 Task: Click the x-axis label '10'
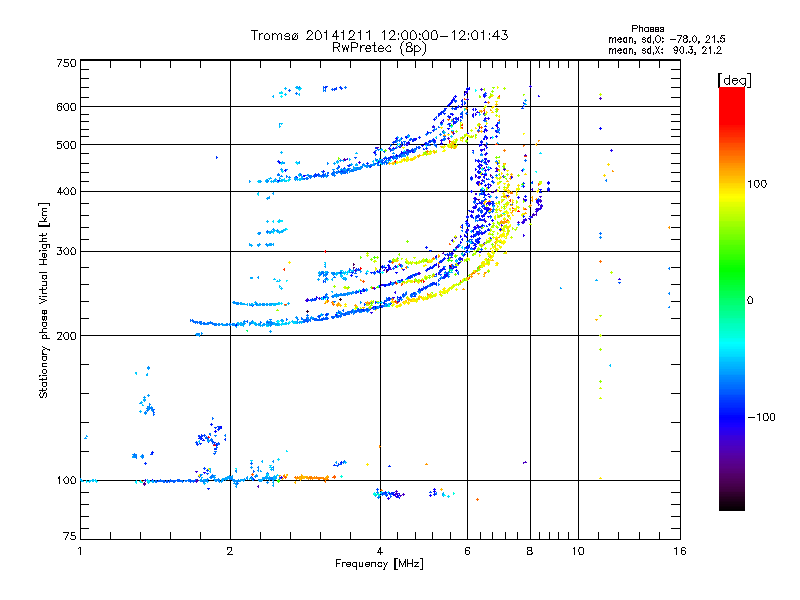[x=578, y=551]
